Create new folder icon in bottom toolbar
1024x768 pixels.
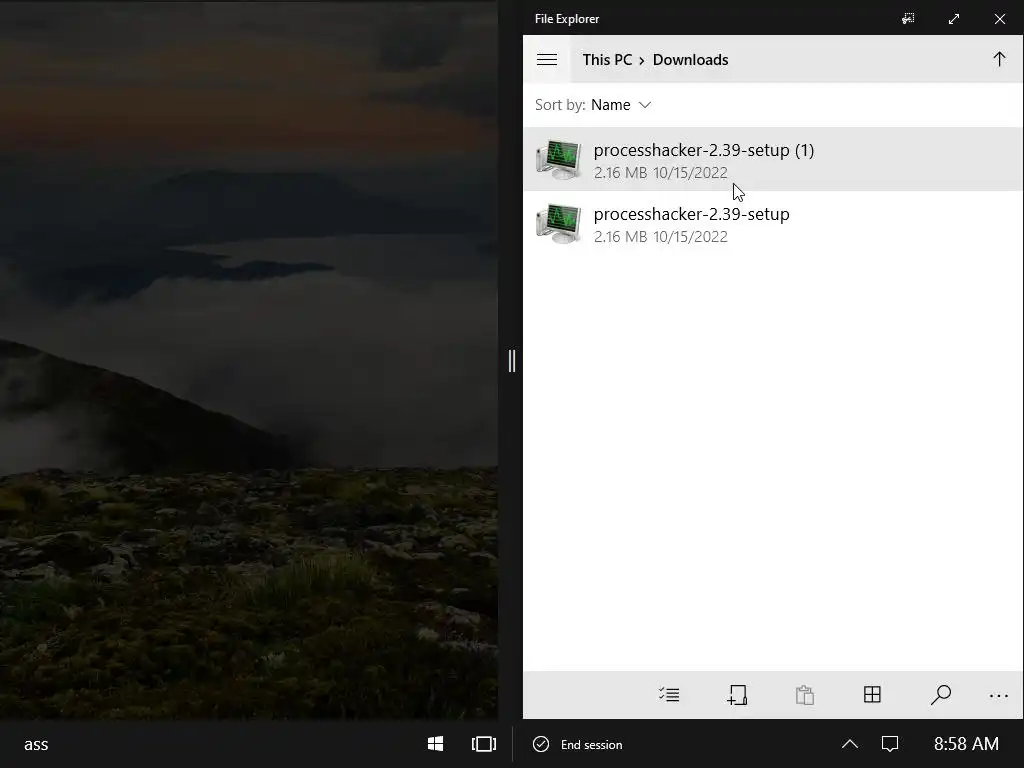(737, 695)
